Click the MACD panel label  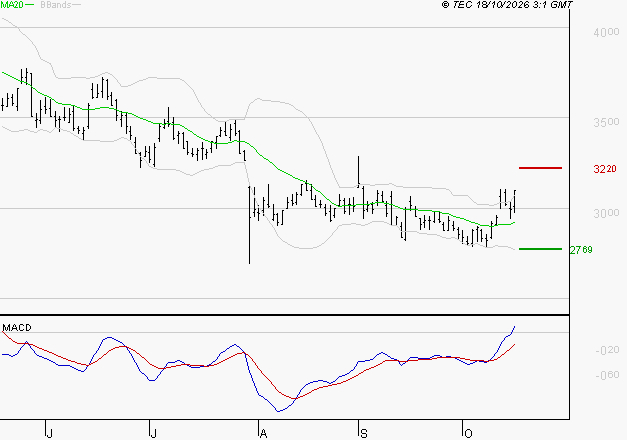tap(17, 328)
